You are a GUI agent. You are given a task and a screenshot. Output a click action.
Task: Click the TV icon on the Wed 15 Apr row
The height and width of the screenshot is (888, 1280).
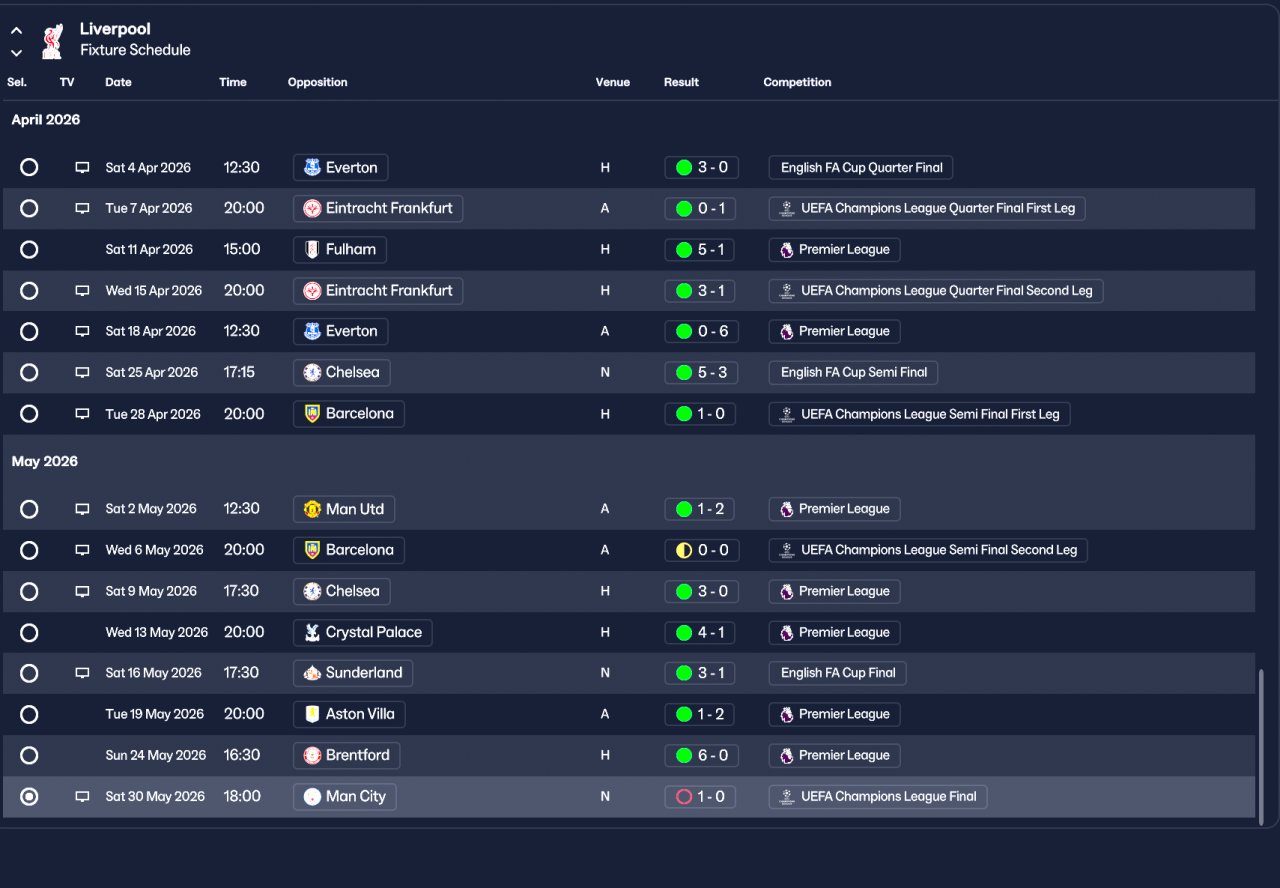pyautogui.click(x=82, y=291)
